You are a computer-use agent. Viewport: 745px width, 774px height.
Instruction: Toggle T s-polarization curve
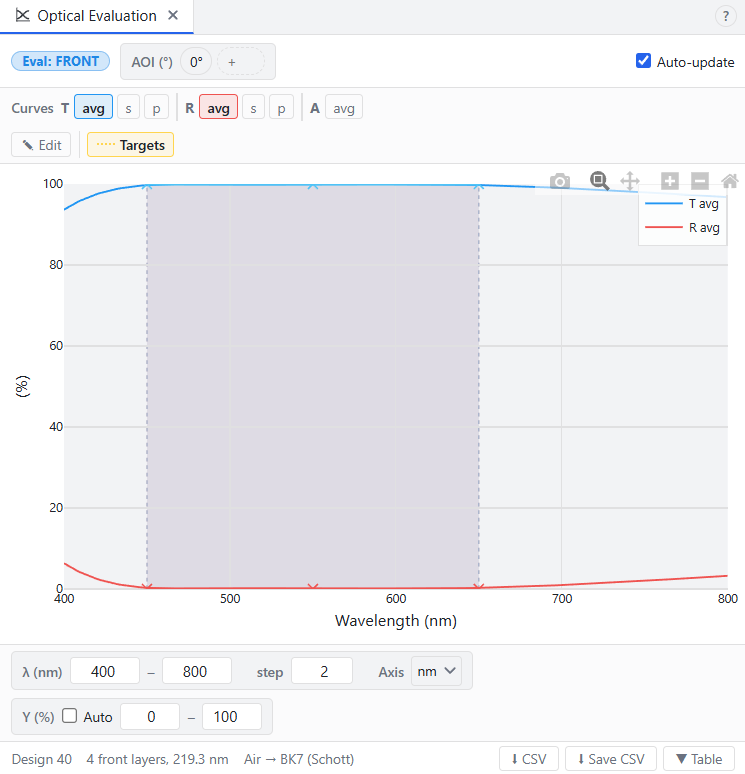tap(128, 107)
